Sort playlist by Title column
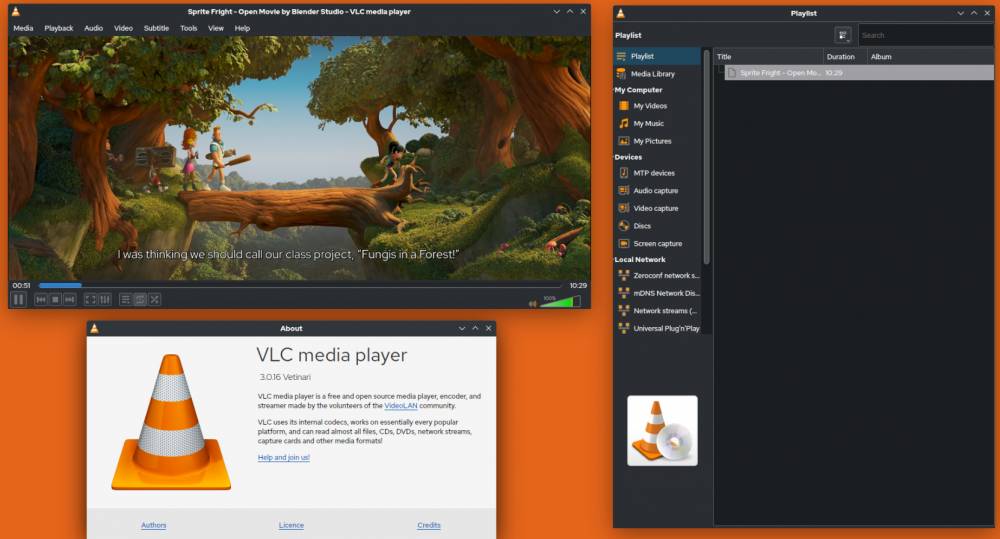 click(768, 57)
